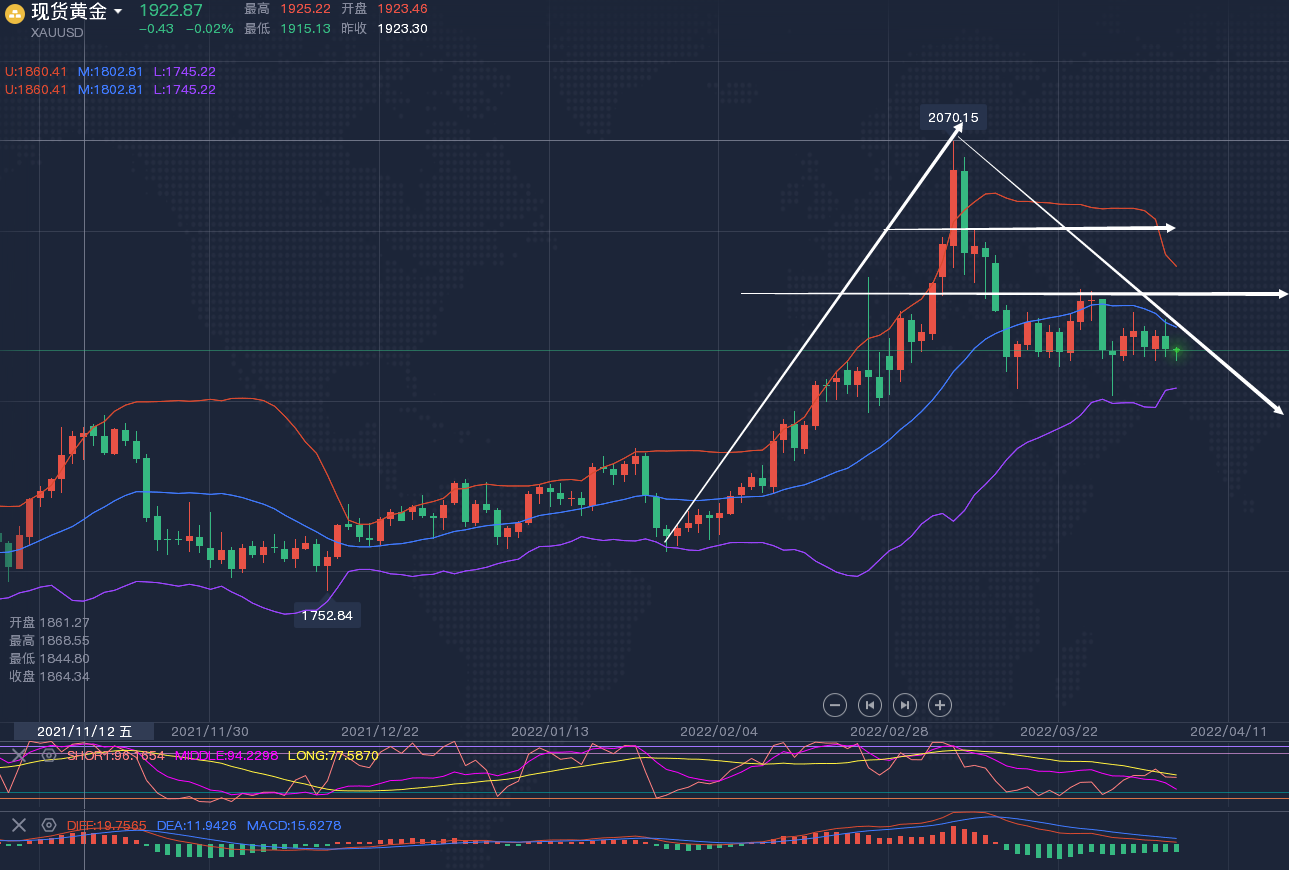The image size is (1289, 870).
Task: Click the LONG:77.5870 yellow legend label
Action: point(333,756)
